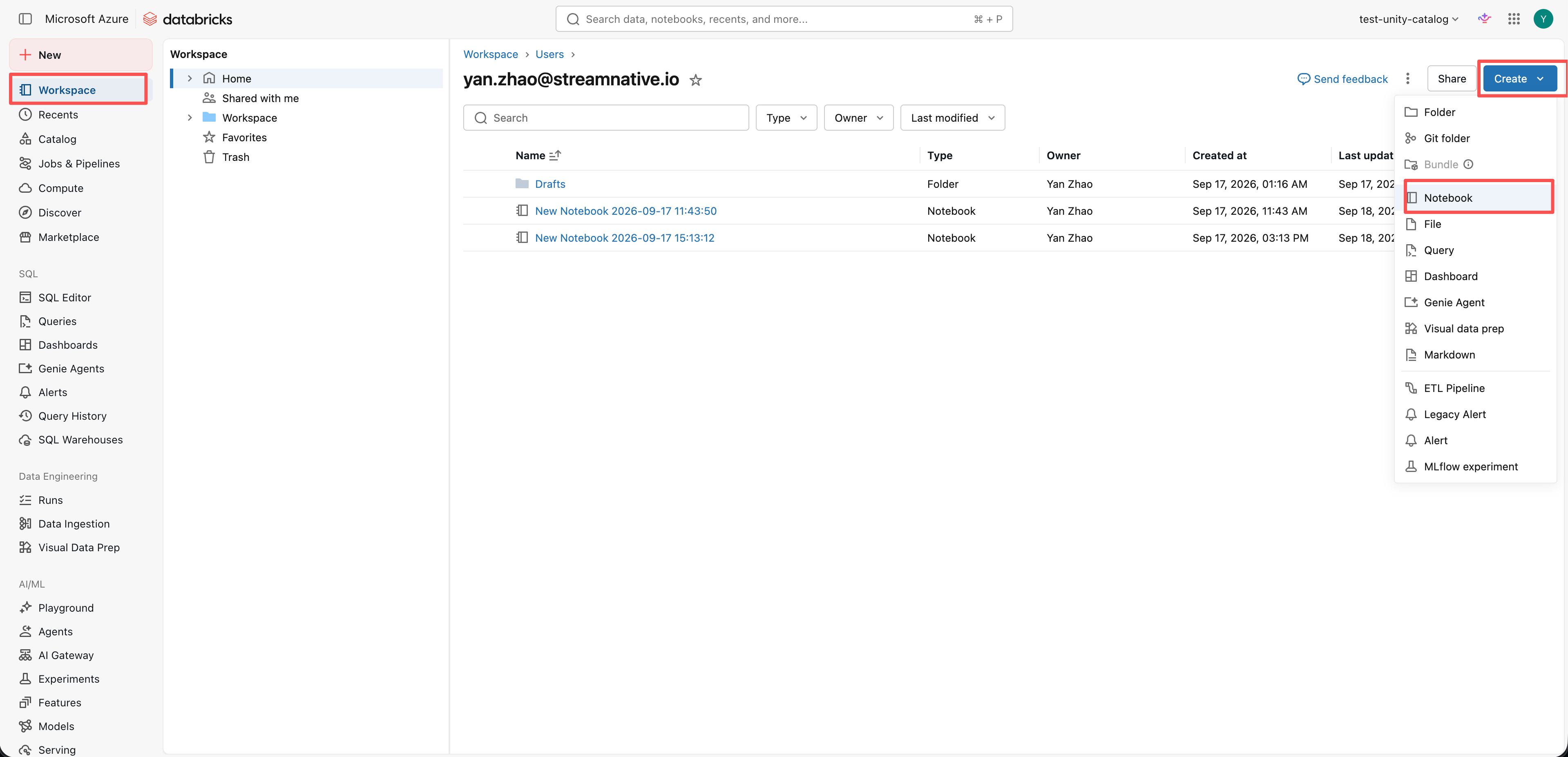Select Git folder from the Create menu

[x=1476, y=138]
